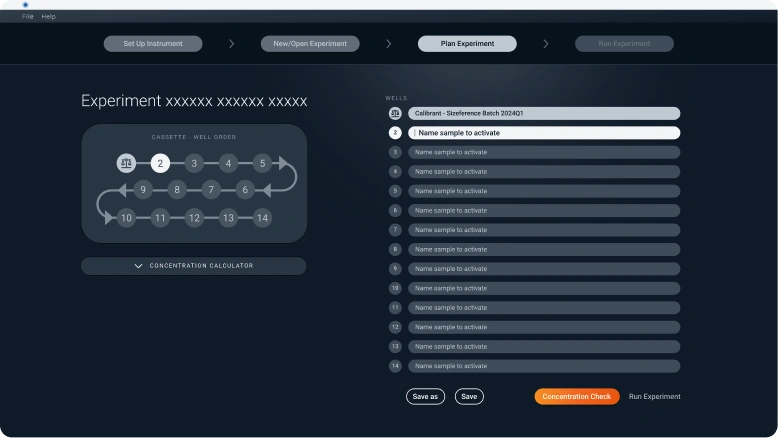Select well 14 in cassette diagram
This screenshot has width=778, height=438.
[x=262, y=218]
